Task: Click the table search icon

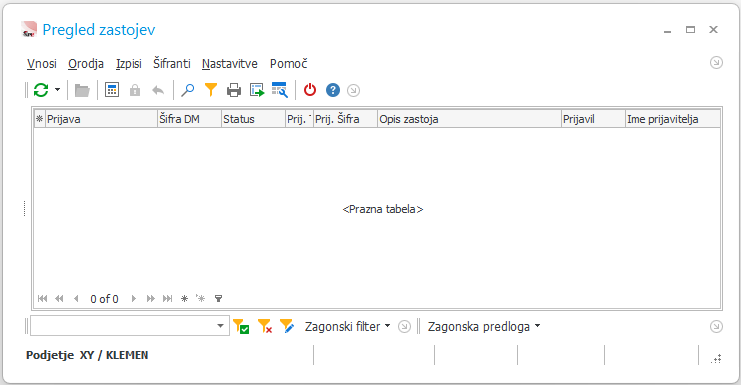Action: coord(280,90)
